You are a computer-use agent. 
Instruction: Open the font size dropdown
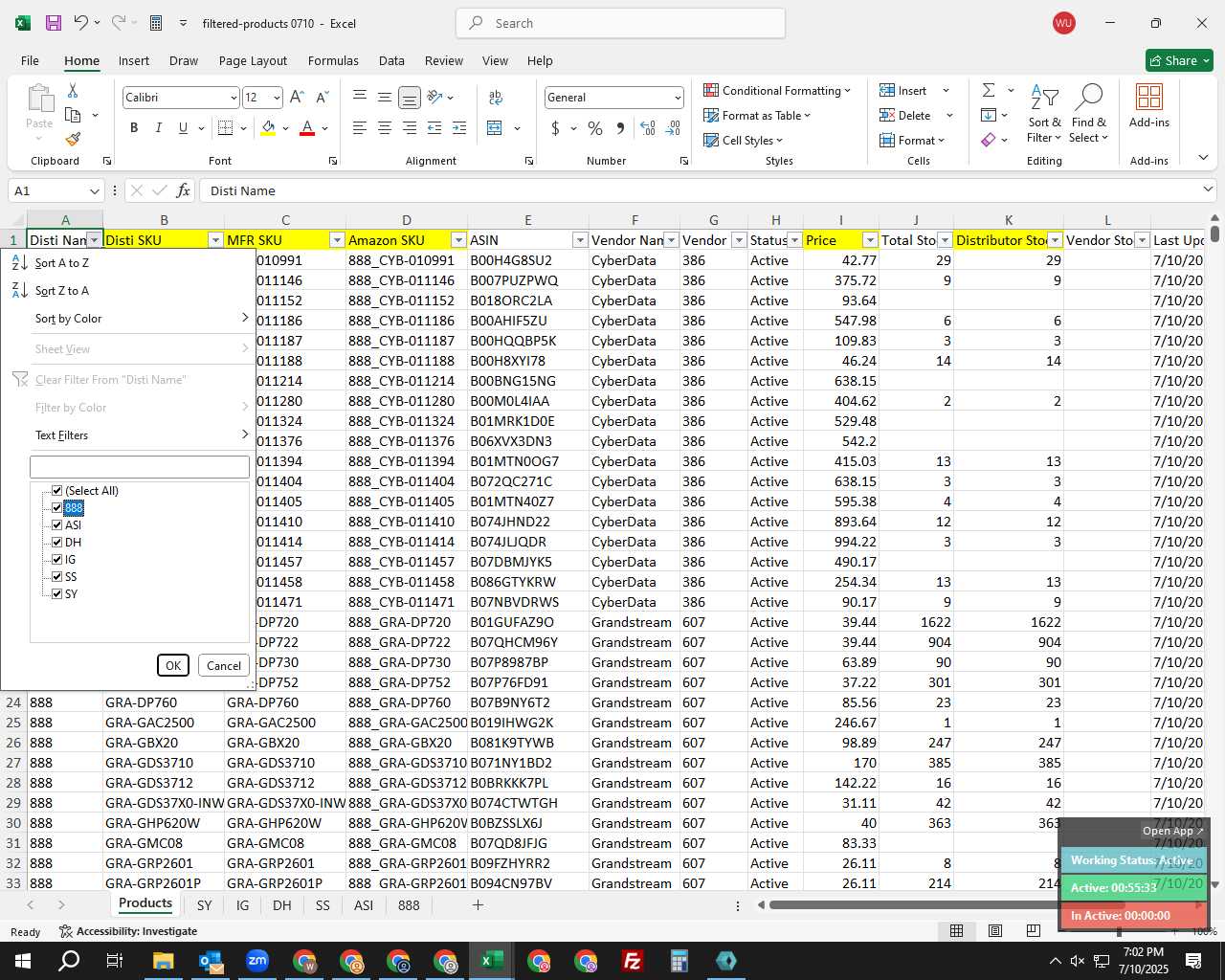point(277,98)
